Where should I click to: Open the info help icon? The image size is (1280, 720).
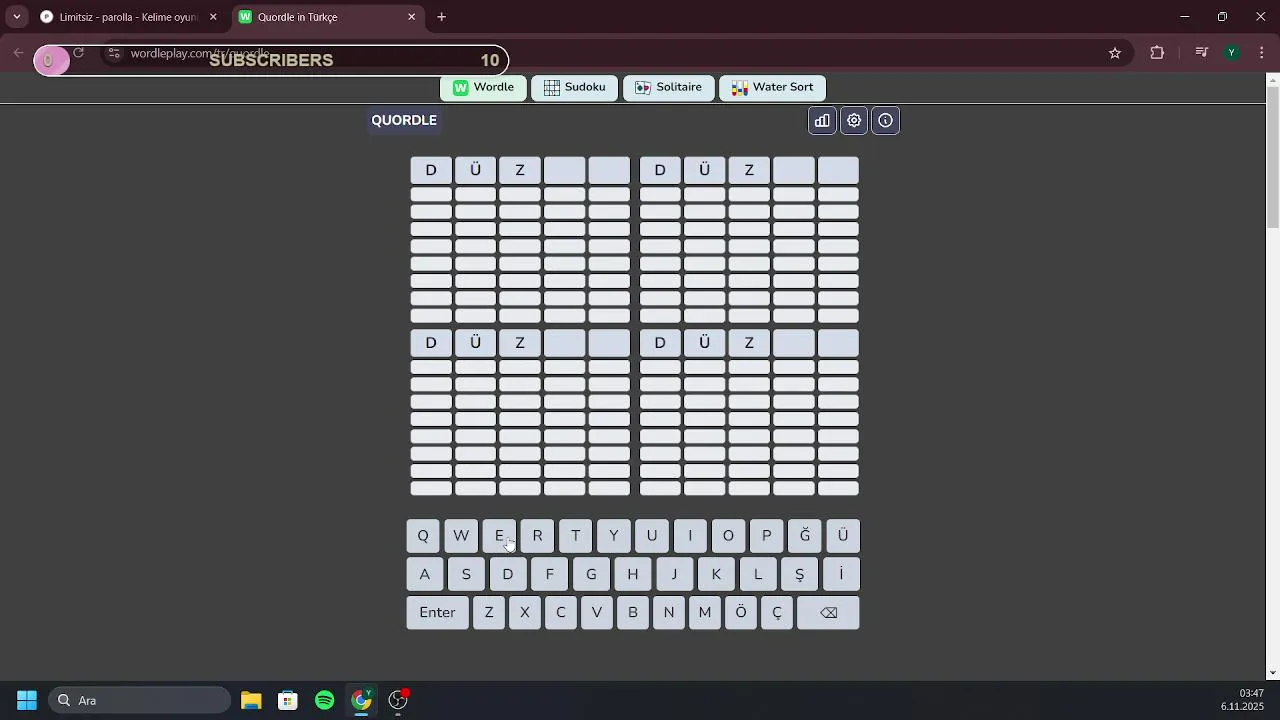tap(886, 121)
